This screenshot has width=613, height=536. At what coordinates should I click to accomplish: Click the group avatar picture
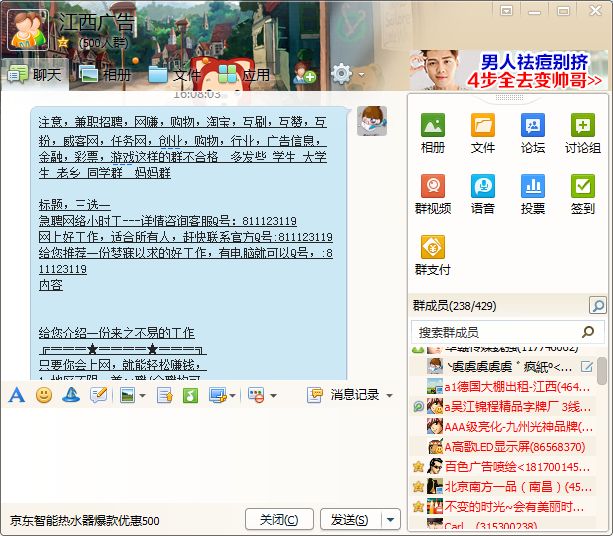pyautogui.click(x=28, y=30)
